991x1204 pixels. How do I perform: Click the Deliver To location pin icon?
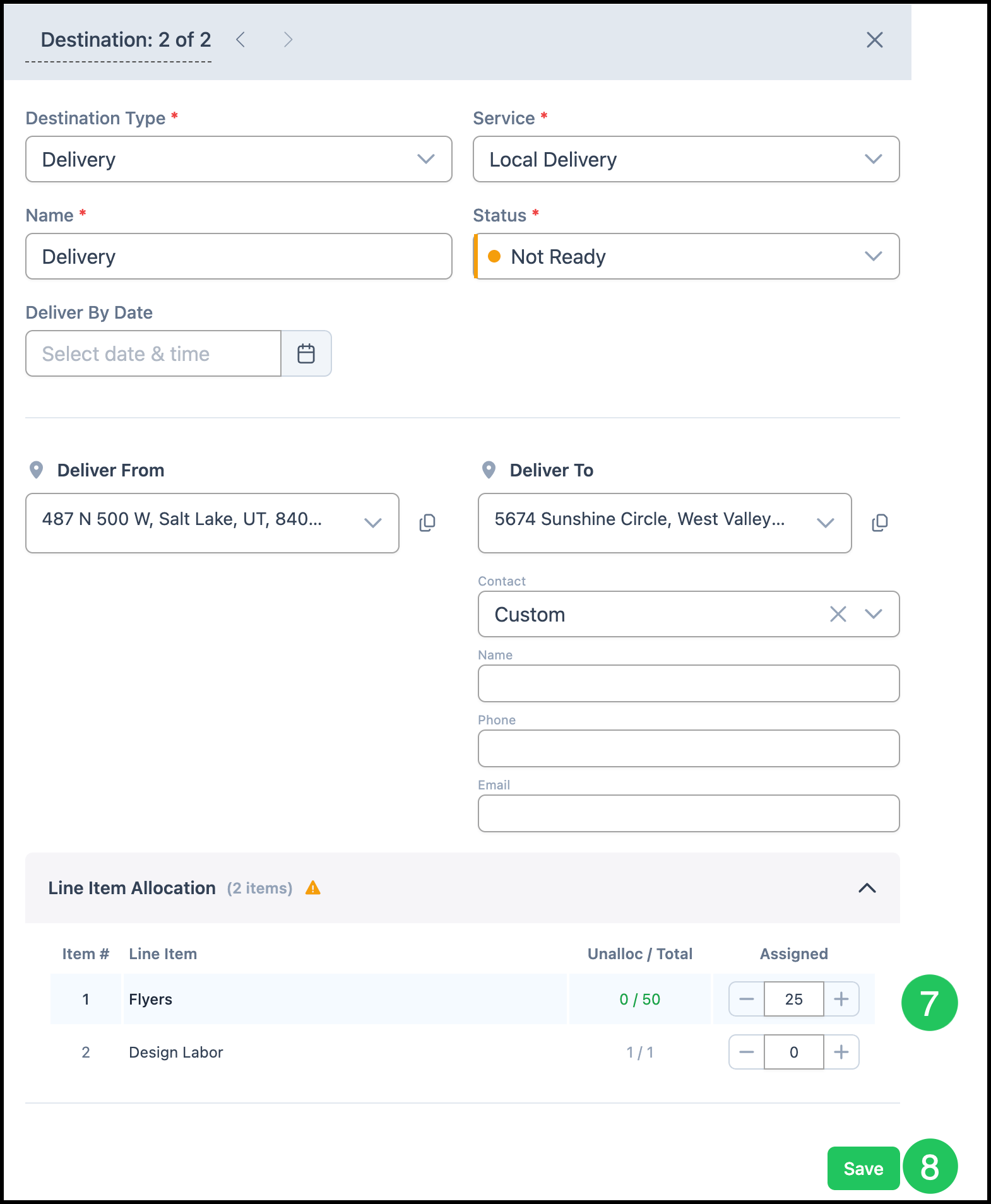[489, 470]
